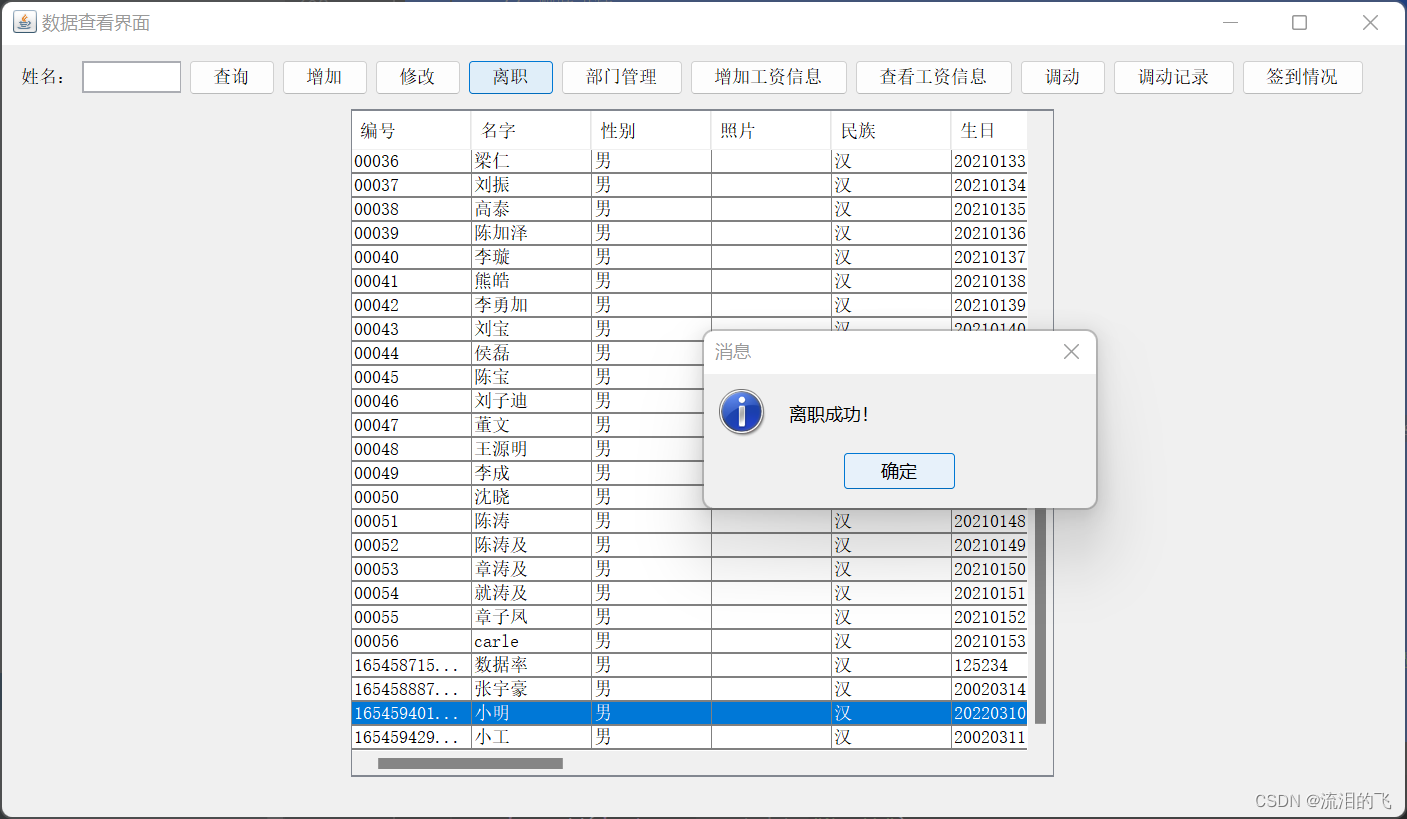Click the name cell 陈加泽
The height and width of the screenshot is (819, 1407).
[x=531, y=233]
